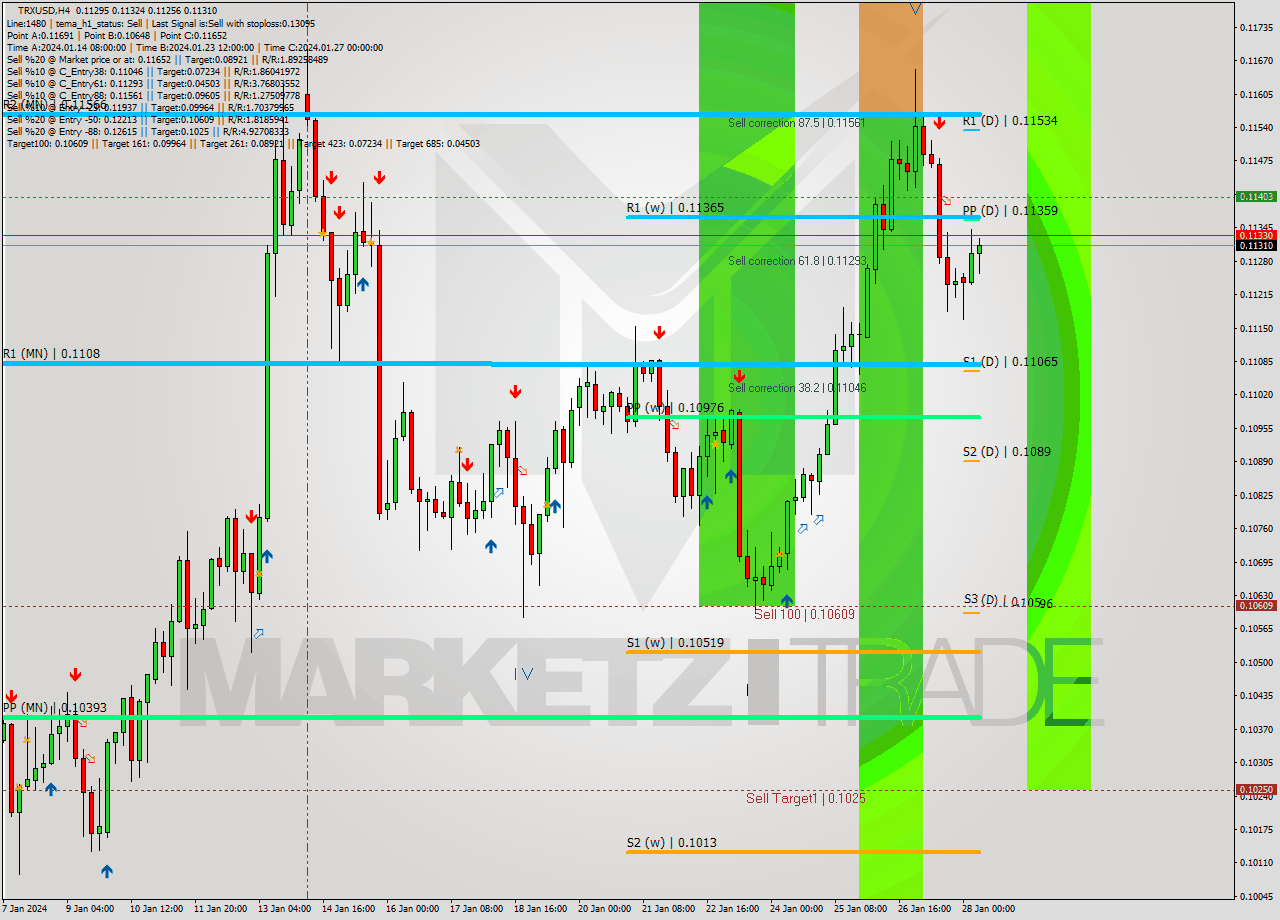
Task: Click the I V wave label near 18 Jan
Action: (x=524, y=674)
